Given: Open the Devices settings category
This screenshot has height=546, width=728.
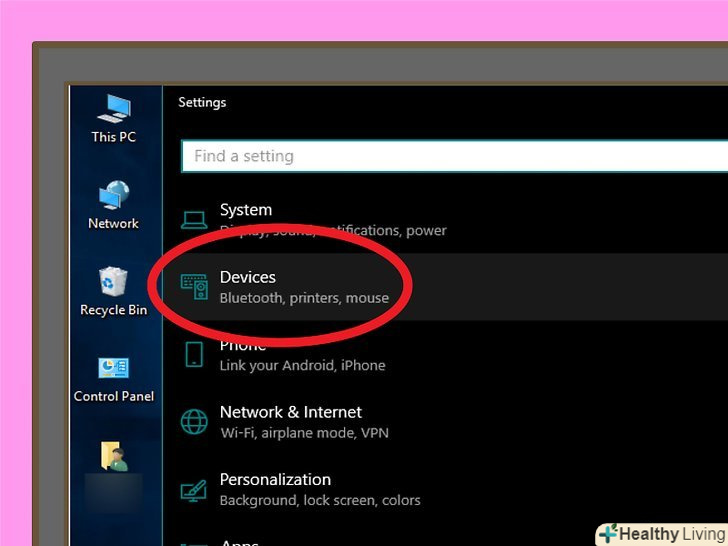Looking at the screenshot, I should click(248, 277).
